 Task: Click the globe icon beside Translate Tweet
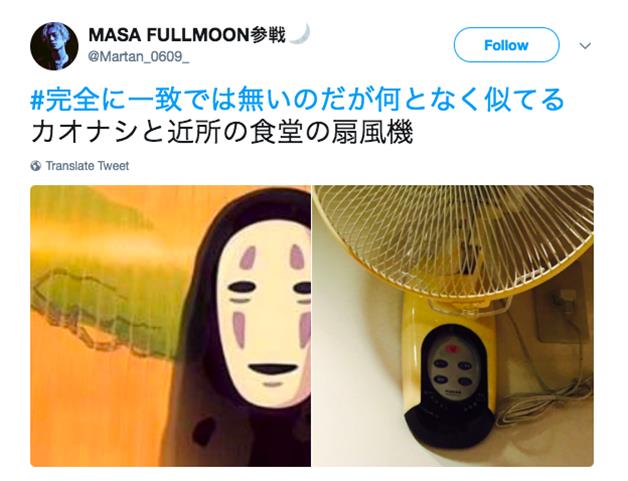tap(36, 166)
